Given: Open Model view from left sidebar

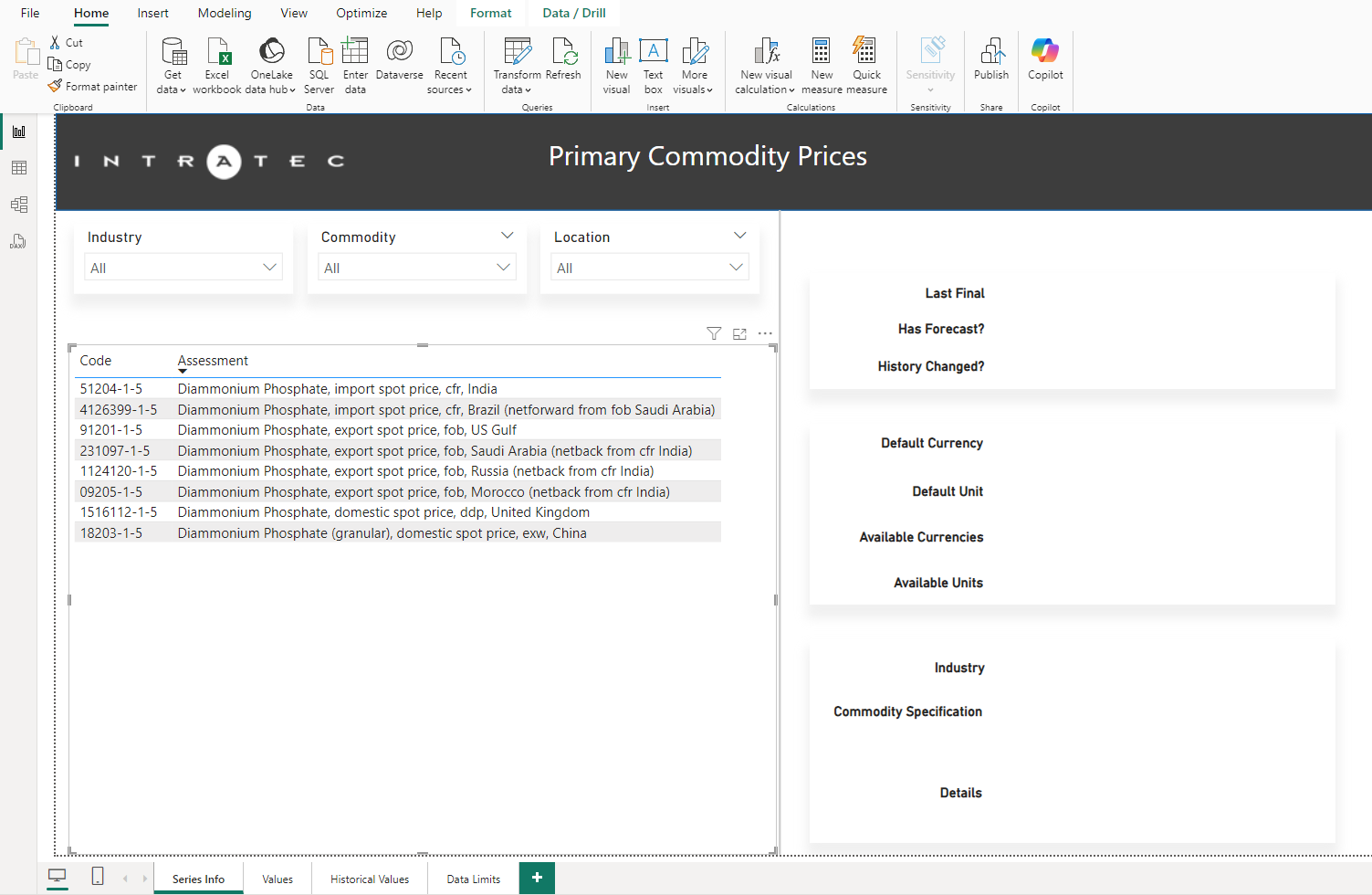Looking at the screenshot, I should tap(19, 205).
